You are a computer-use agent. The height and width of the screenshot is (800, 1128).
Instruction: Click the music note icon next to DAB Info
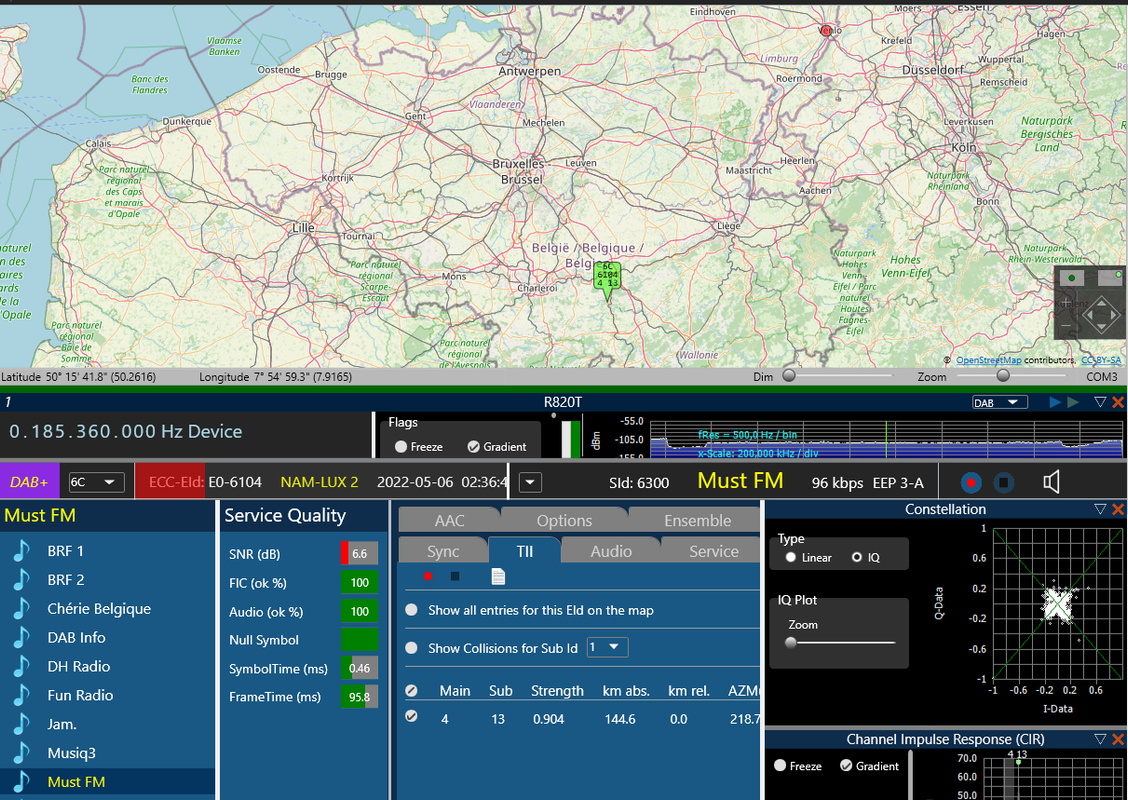pyautogui.click(x=22, y=637)
